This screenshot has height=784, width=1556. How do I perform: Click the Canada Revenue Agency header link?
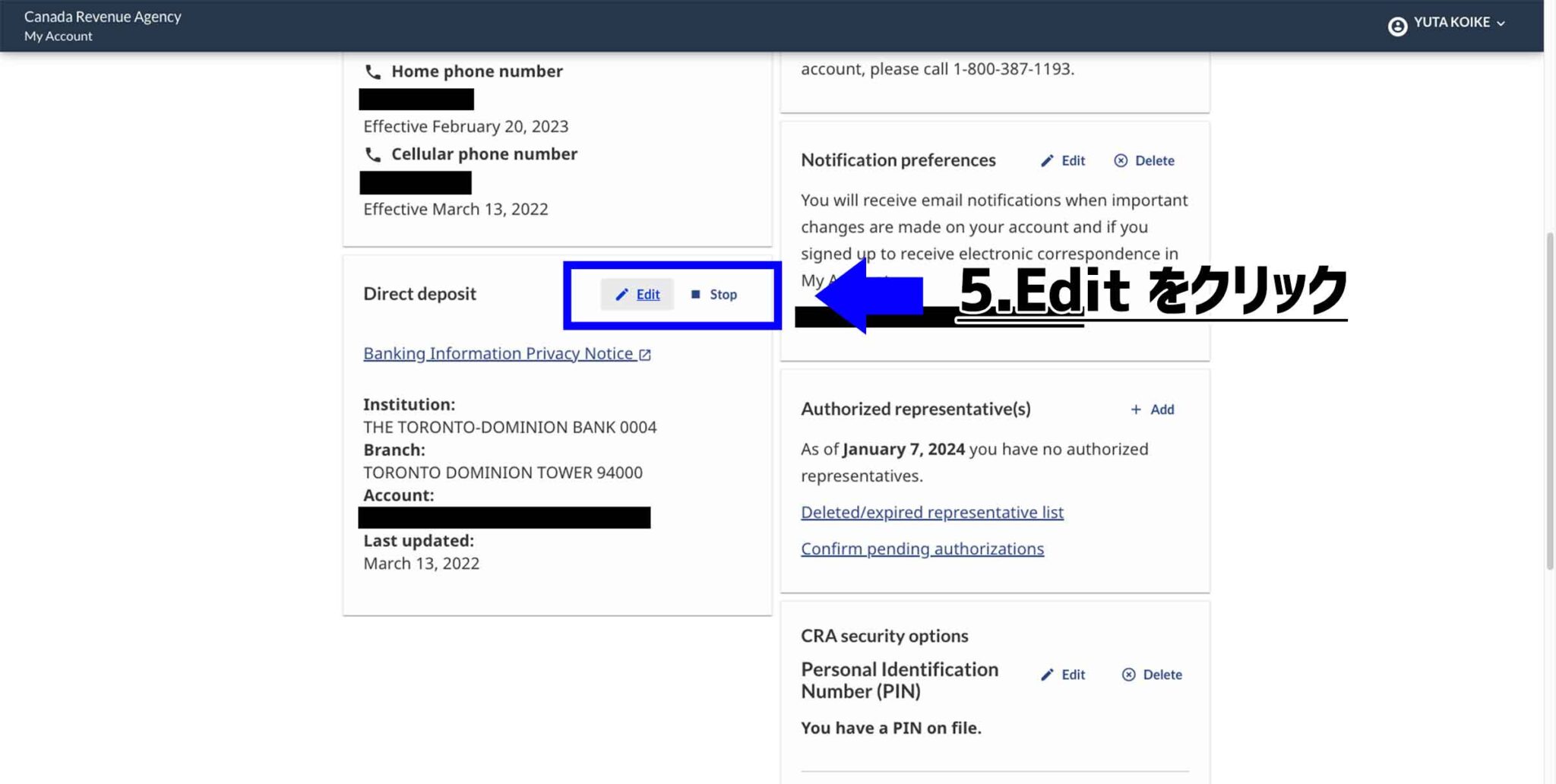tap(103, 15)
